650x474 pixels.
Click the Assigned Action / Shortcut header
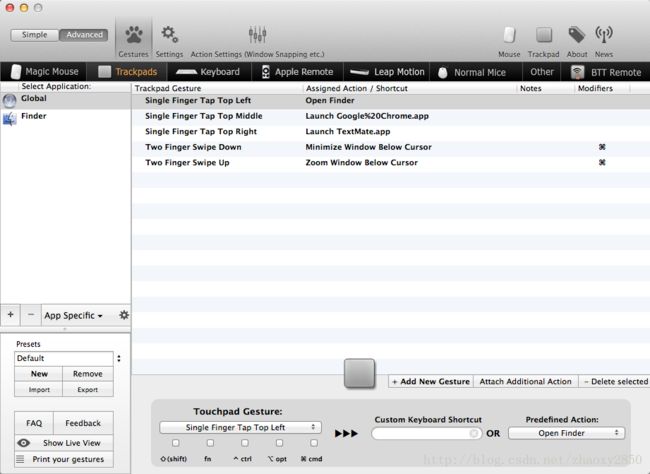pyautogui.click(x=410, y=88)
